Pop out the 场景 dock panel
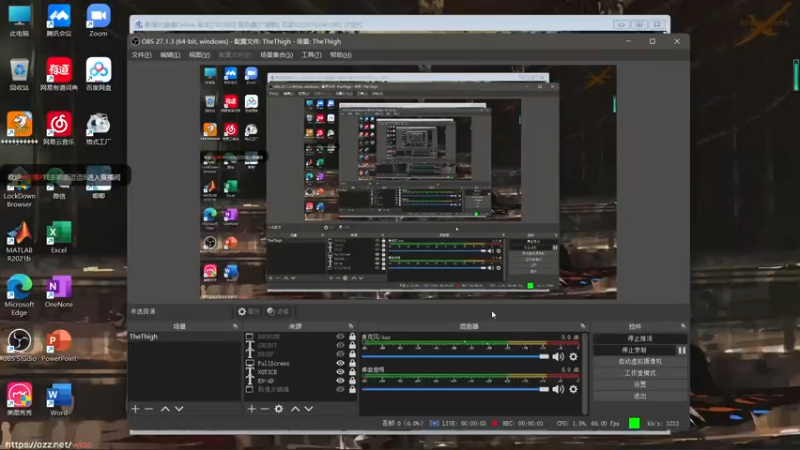This screenshot has width=800, height=450. (x=235, y=326)
